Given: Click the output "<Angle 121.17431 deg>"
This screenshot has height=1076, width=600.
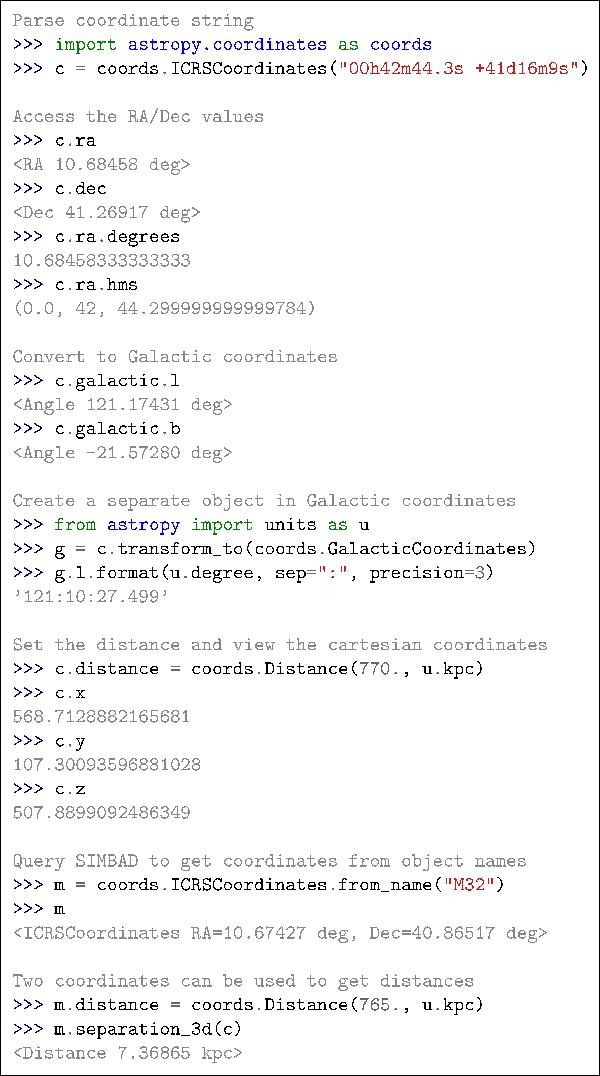Looking at the screenshot, I should [122, 405].
